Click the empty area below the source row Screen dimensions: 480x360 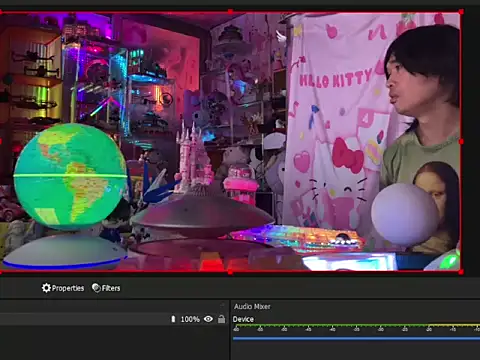113,343
